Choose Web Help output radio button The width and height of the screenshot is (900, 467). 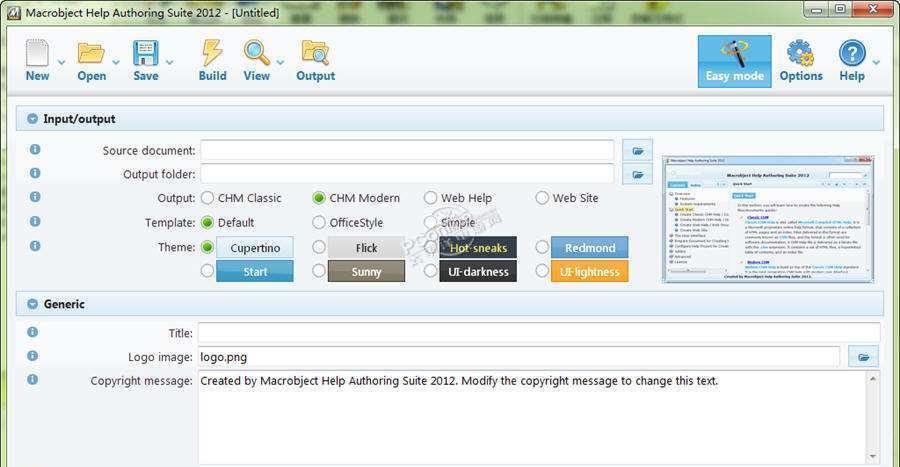[x=430, y=198]
